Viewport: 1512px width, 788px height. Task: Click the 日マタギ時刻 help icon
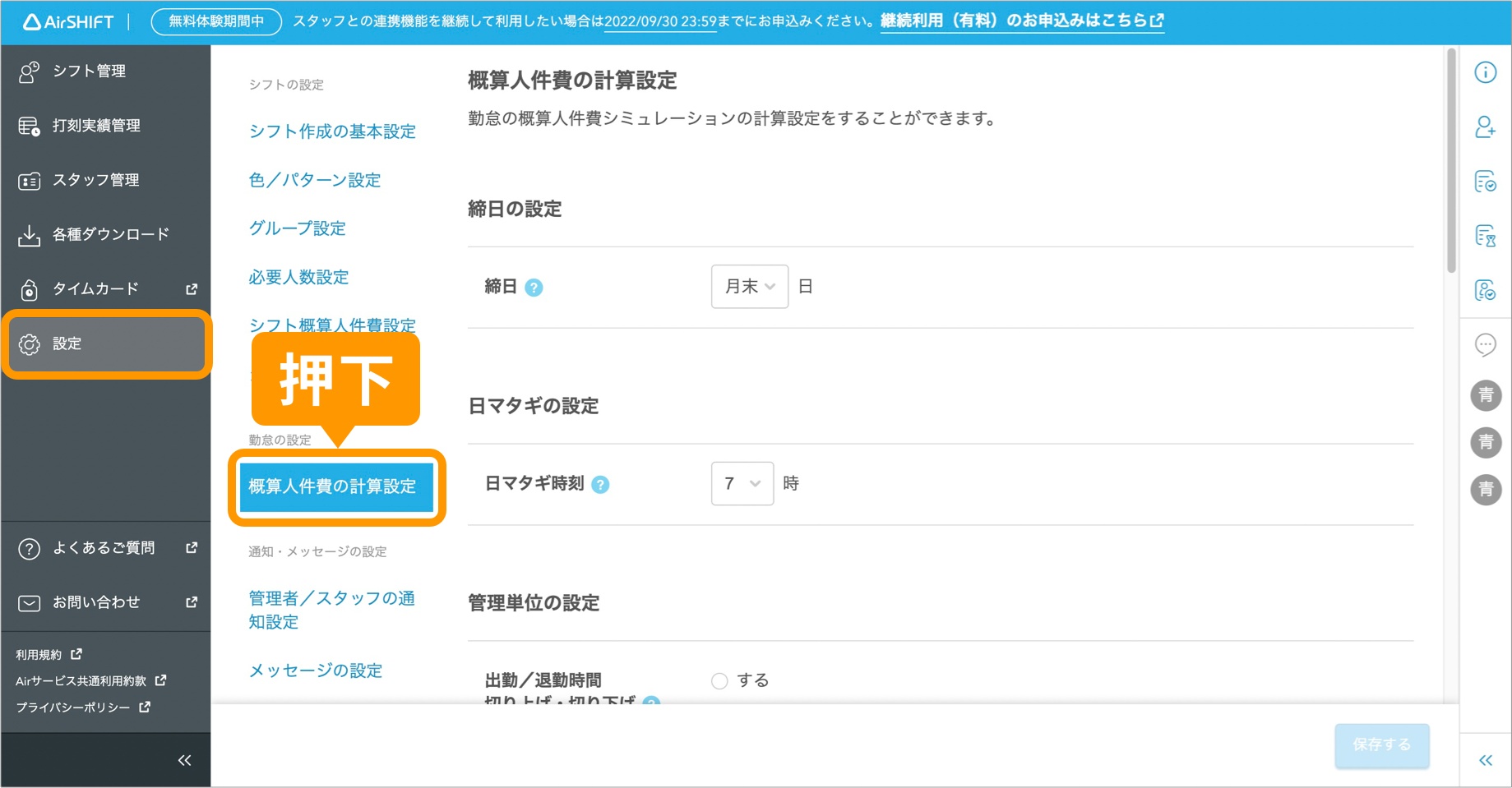(600, 485)
